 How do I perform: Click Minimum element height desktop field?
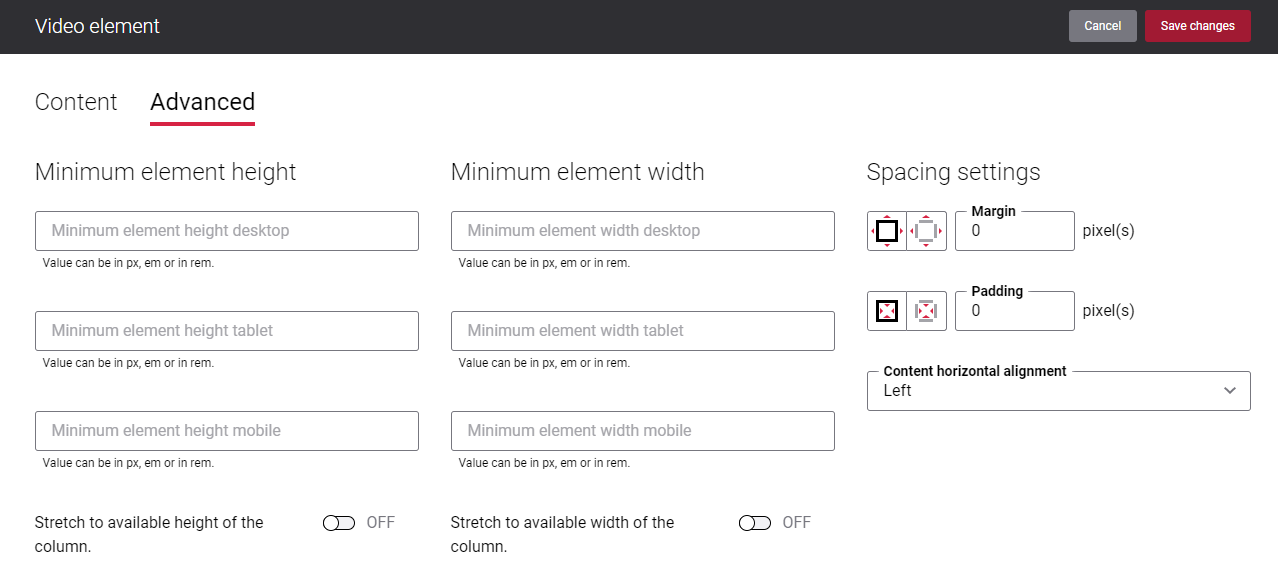(x=227, y=231)
